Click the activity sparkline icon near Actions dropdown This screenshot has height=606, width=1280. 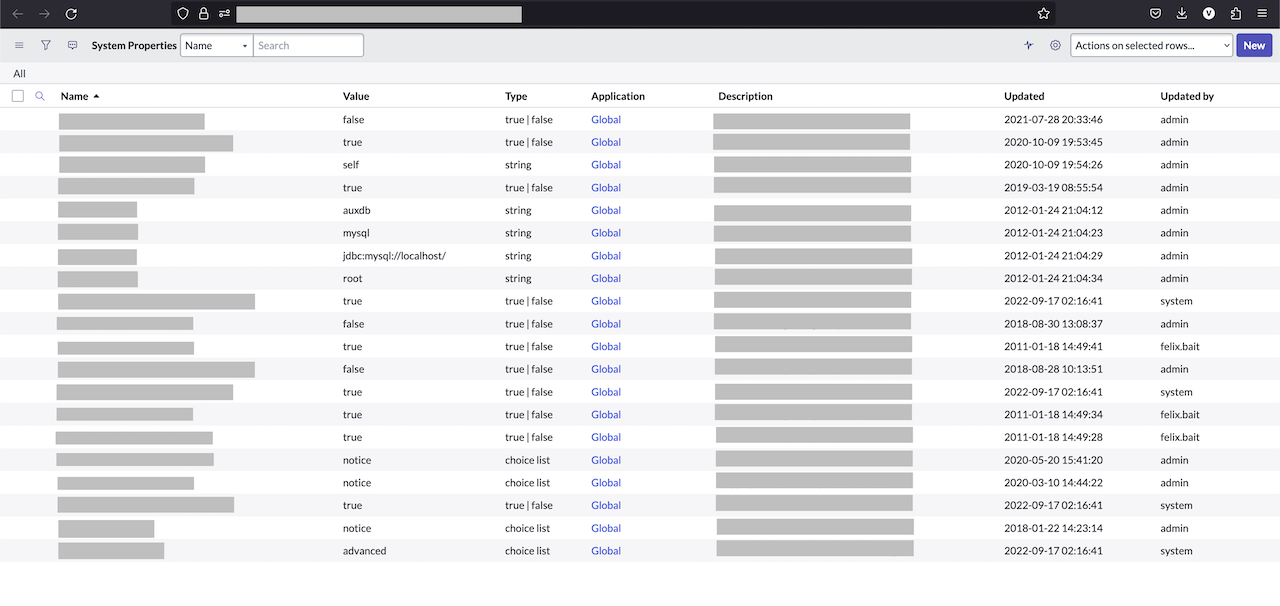pos(1028,45)
